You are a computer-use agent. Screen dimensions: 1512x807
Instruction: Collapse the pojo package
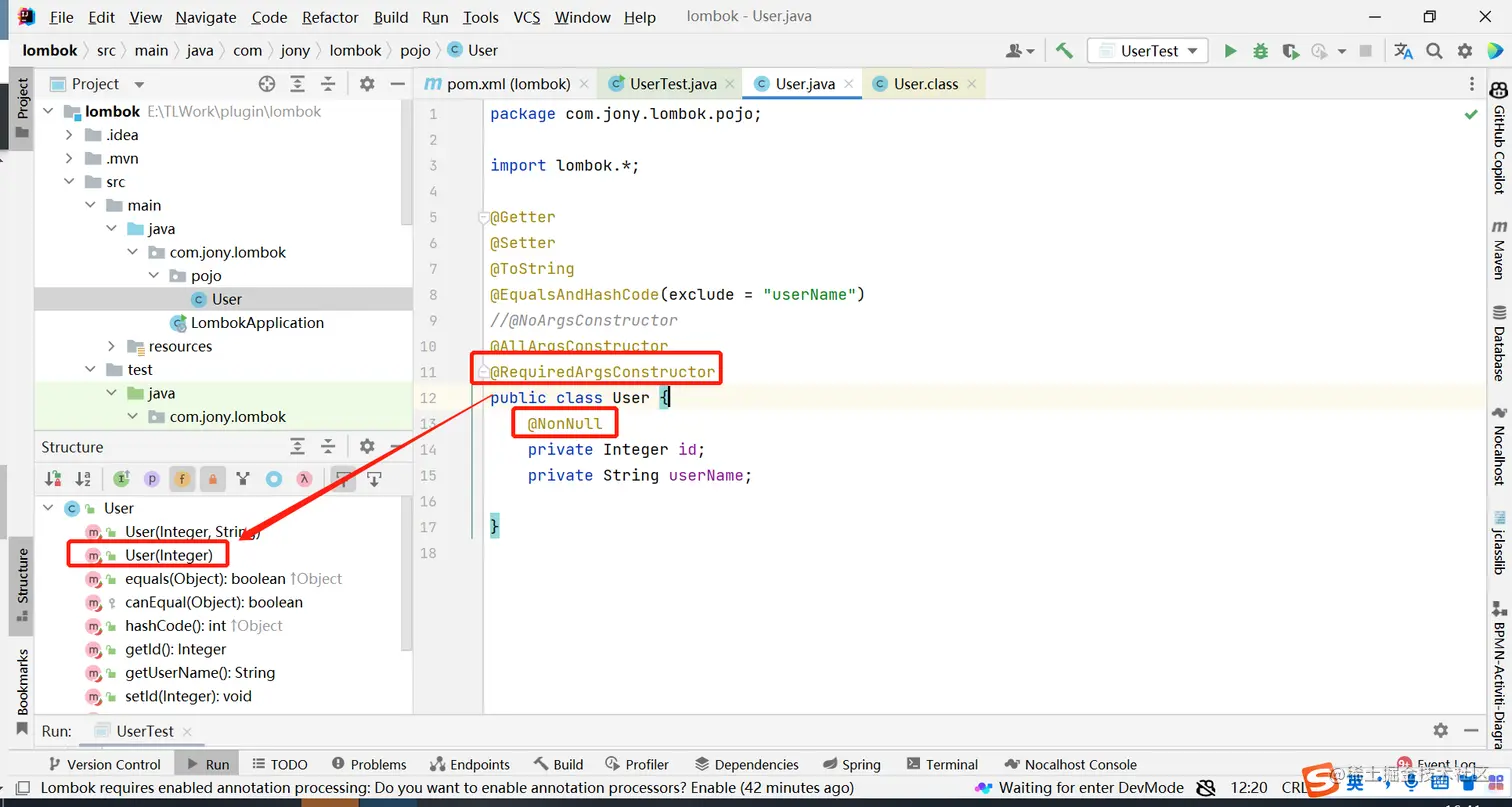point(154,276)
